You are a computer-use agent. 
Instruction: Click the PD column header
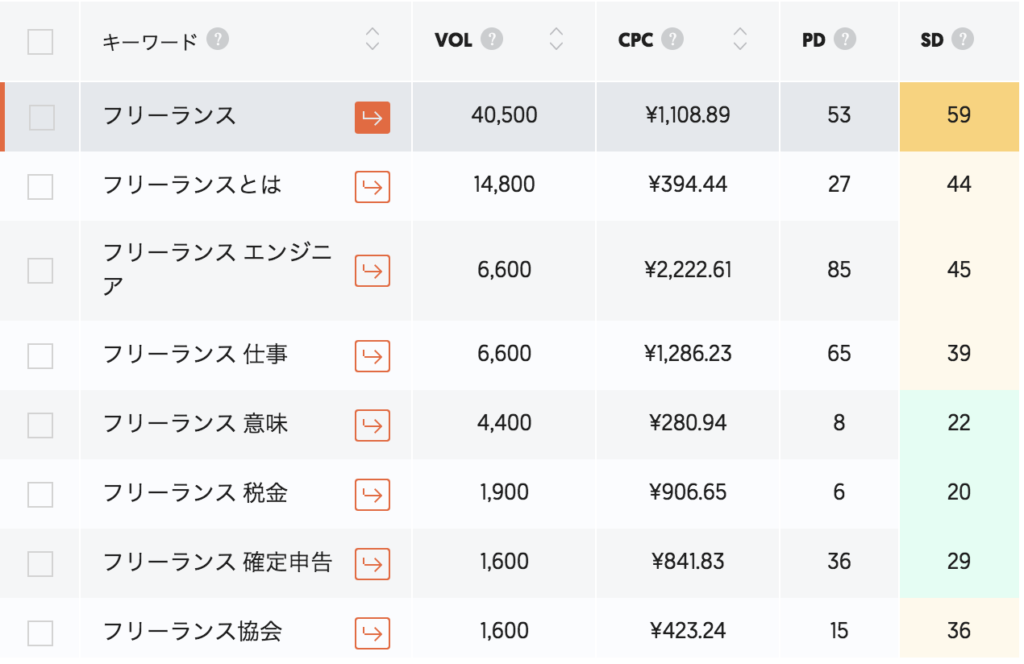(x=814, y=40)
